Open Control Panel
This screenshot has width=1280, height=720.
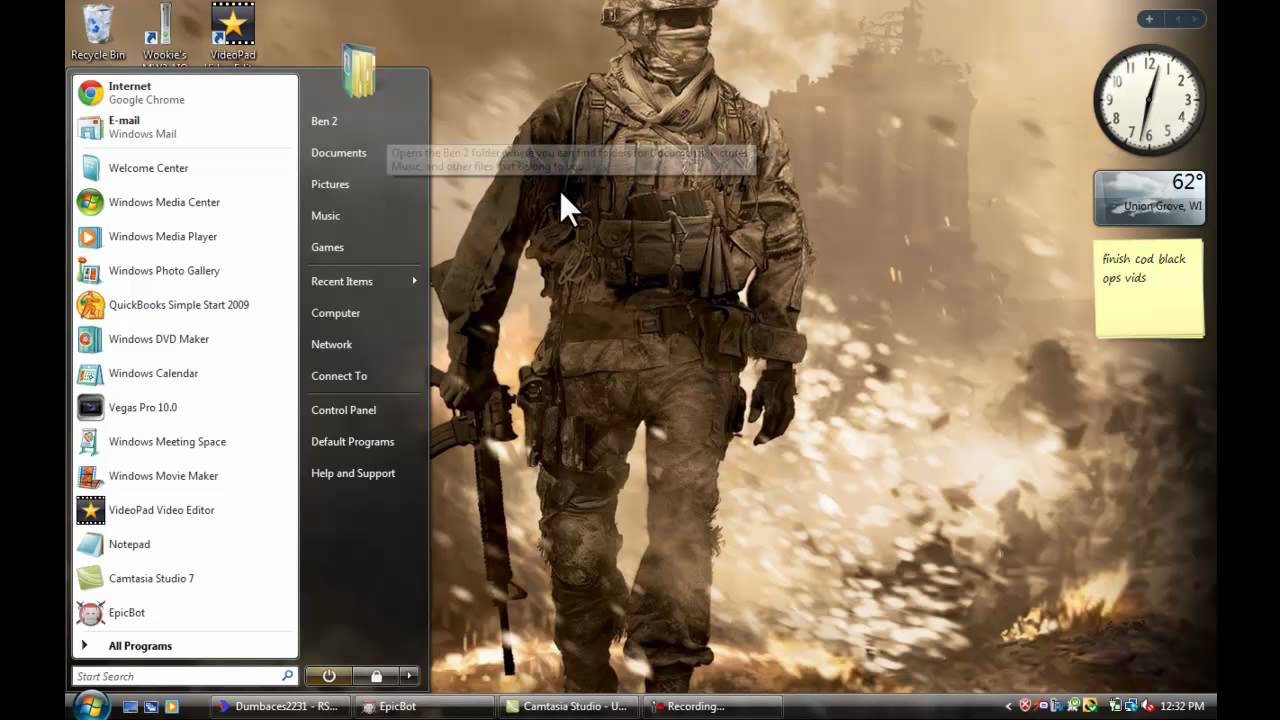[x=364, y=410]
